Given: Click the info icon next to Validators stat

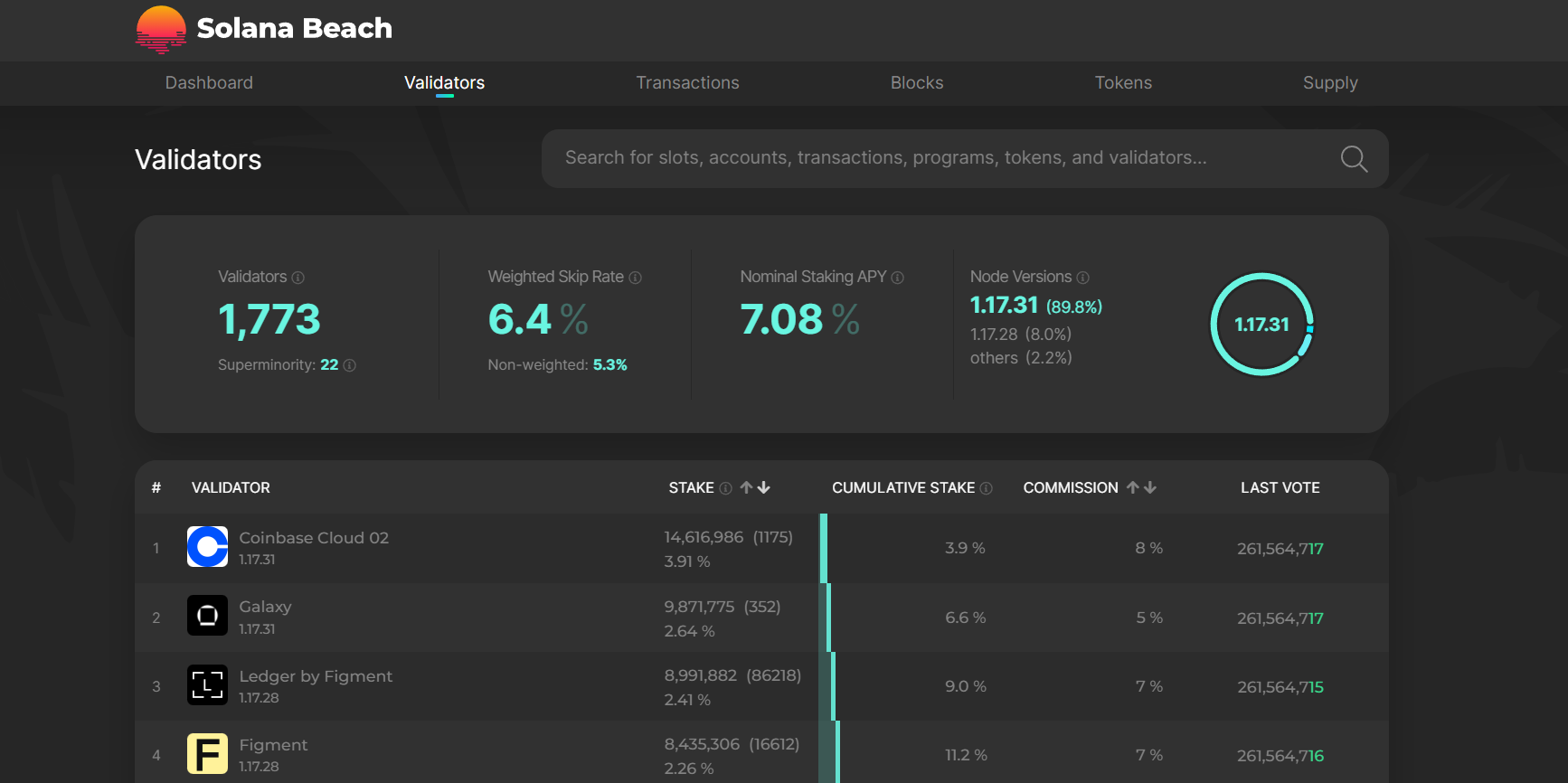Looking at the screenshot, I should point(298,278).
